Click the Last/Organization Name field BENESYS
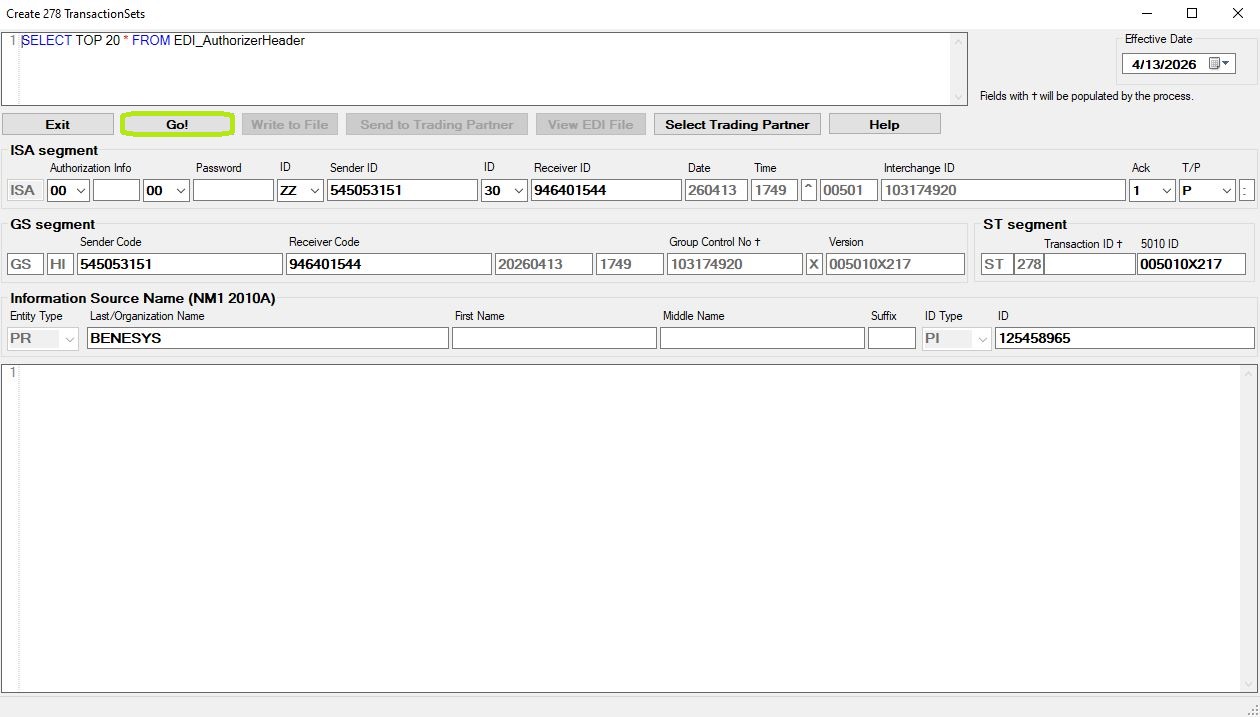 point(268,338)
